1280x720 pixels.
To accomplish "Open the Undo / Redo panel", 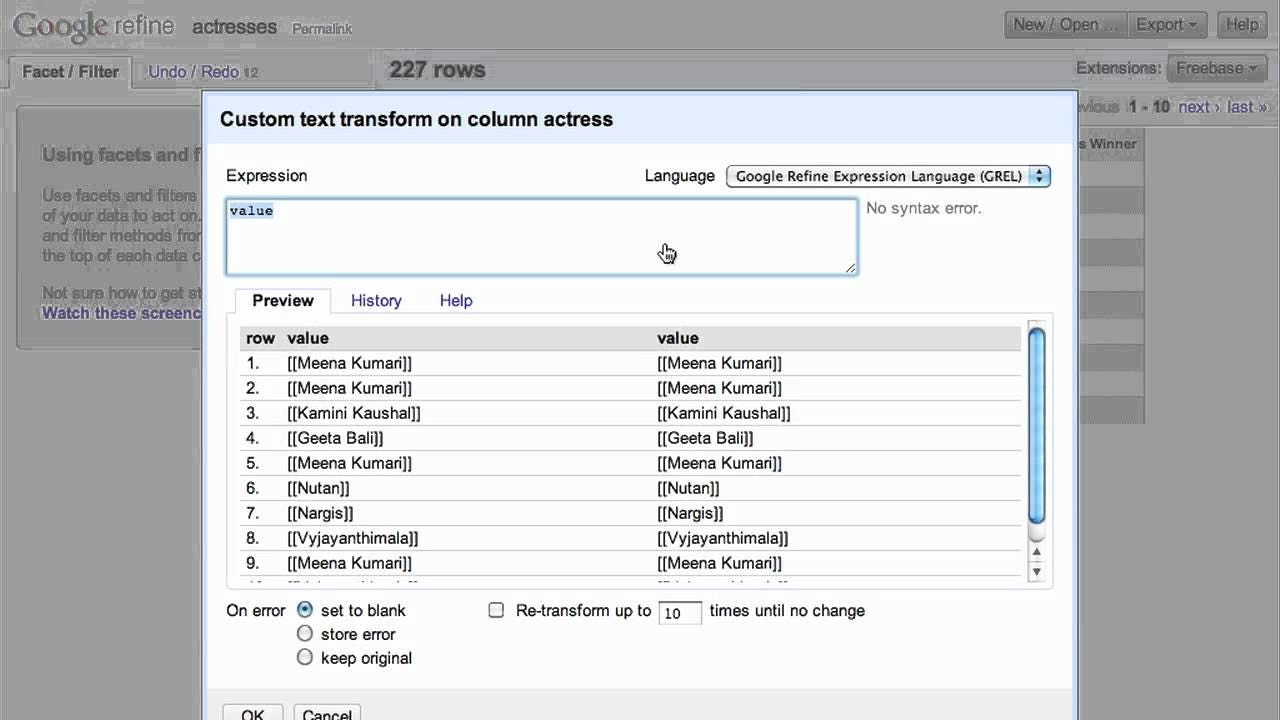I will (x=197, y=71).
